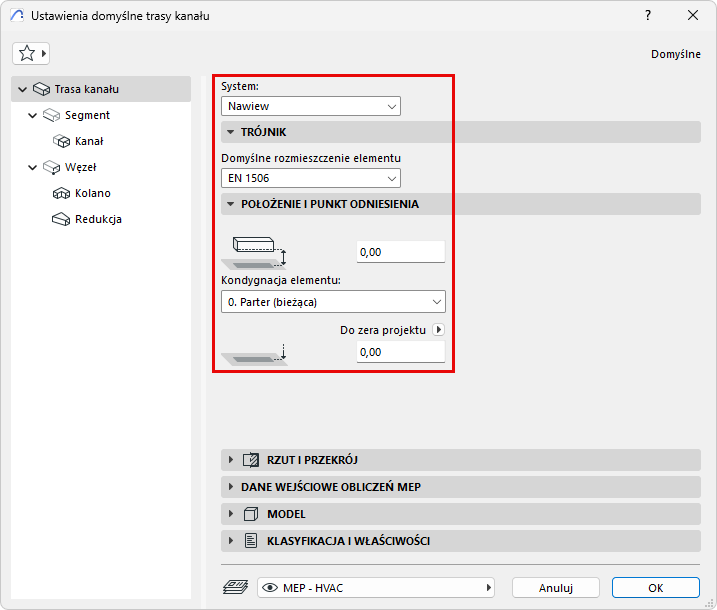The image size is (717, 610).
Task: Open the Do zera projektu arrow menu
Action: tap(439, 330)
